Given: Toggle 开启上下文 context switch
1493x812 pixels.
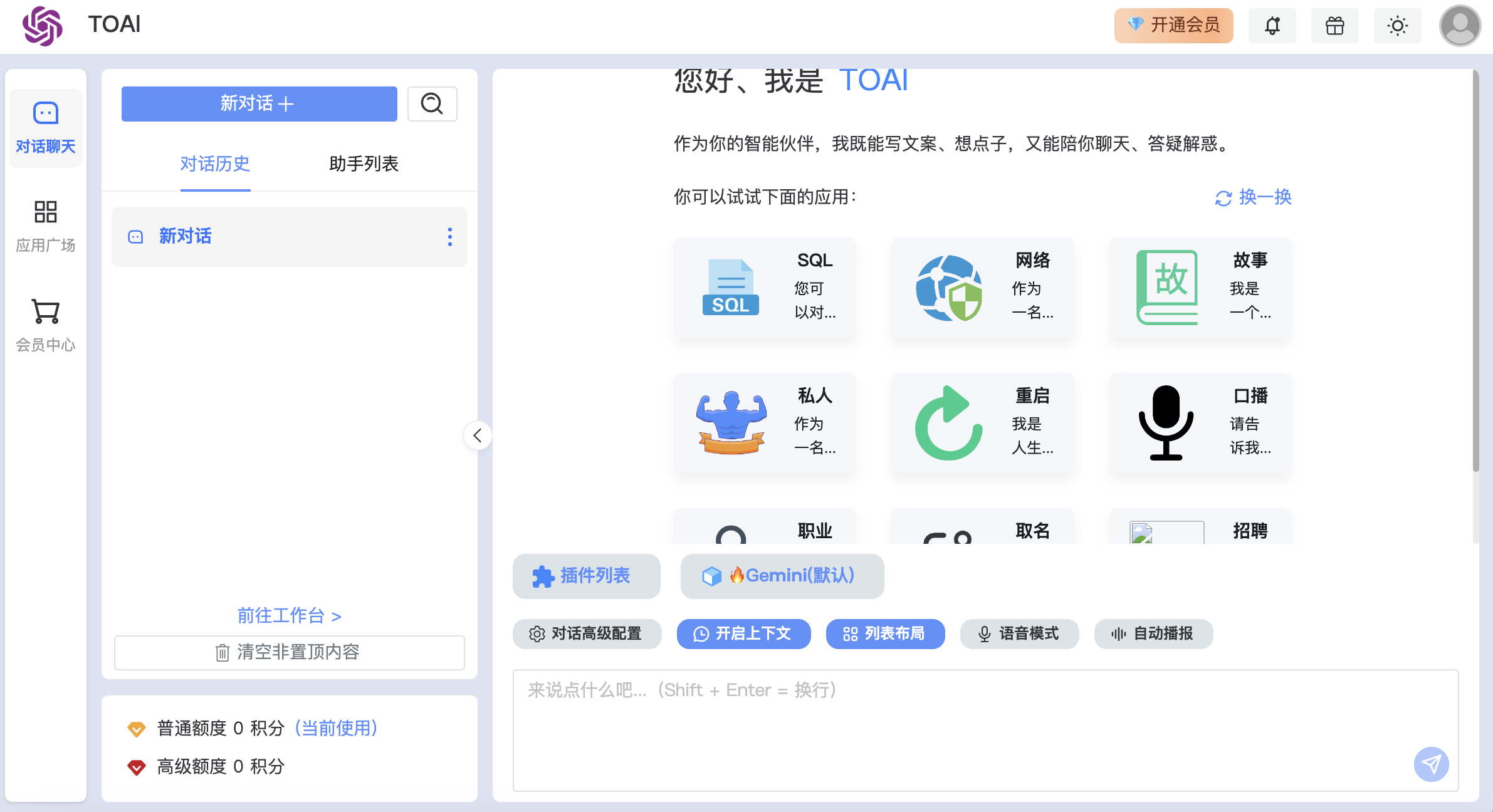Looking at the screenshot, I should 743,633.
